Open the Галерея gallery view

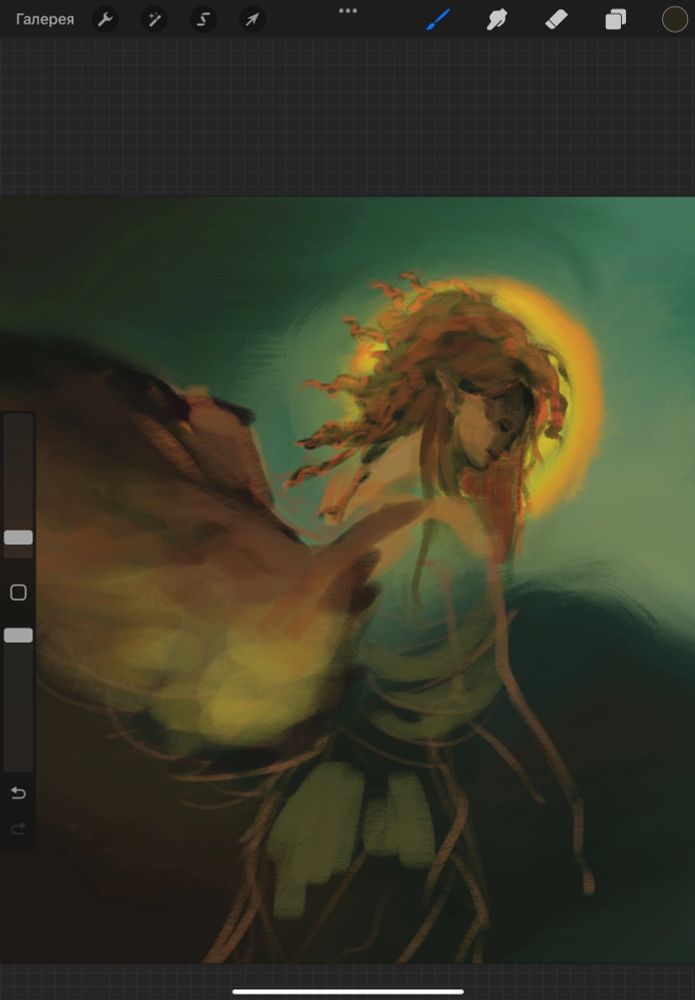pos(45,20)
